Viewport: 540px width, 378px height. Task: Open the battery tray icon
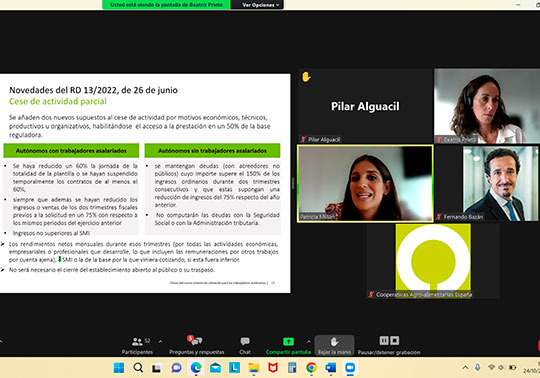(x=512, y=368)
